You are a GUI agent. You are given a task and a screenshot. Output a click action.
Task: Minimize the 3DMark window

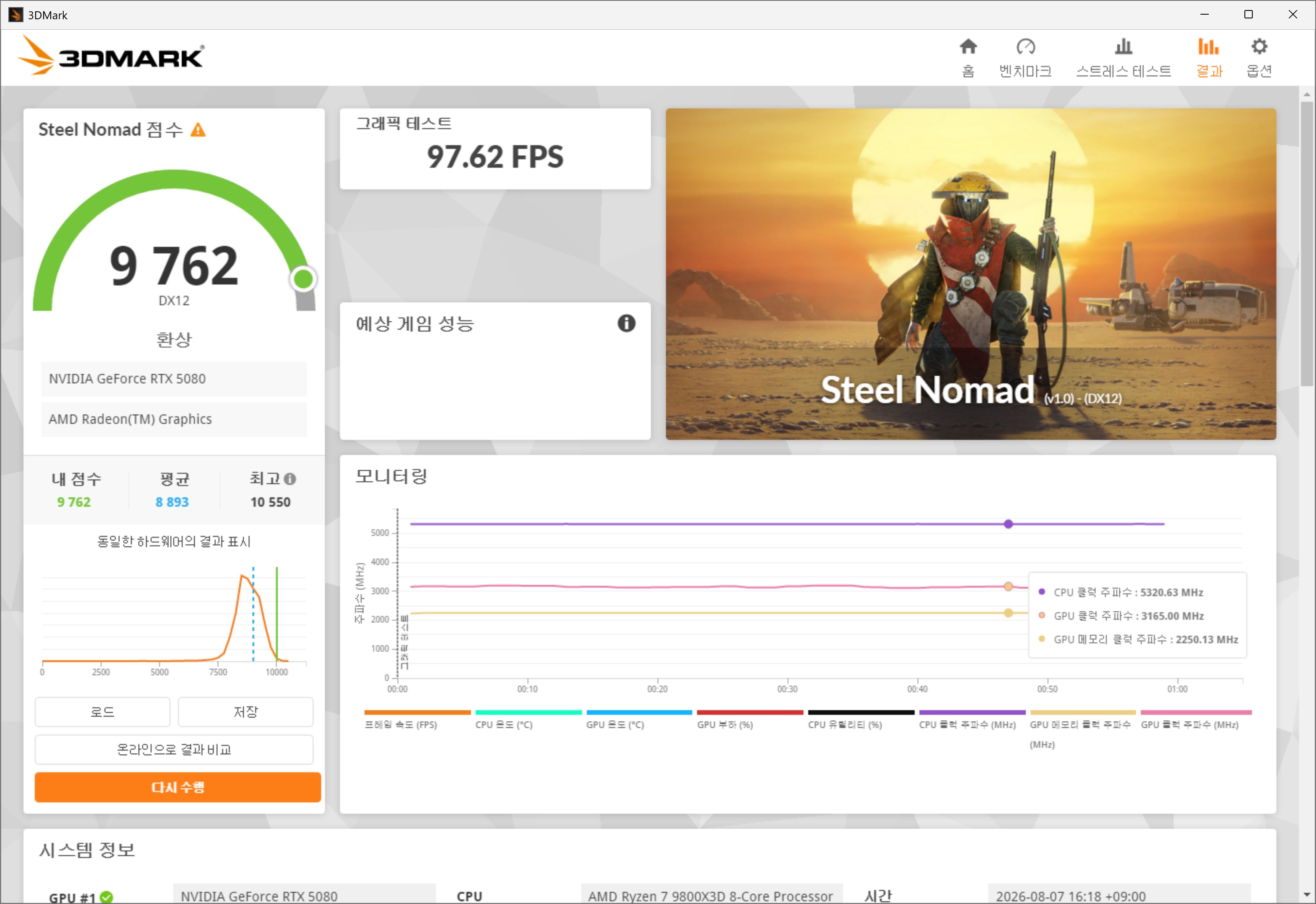(1204, 15)
